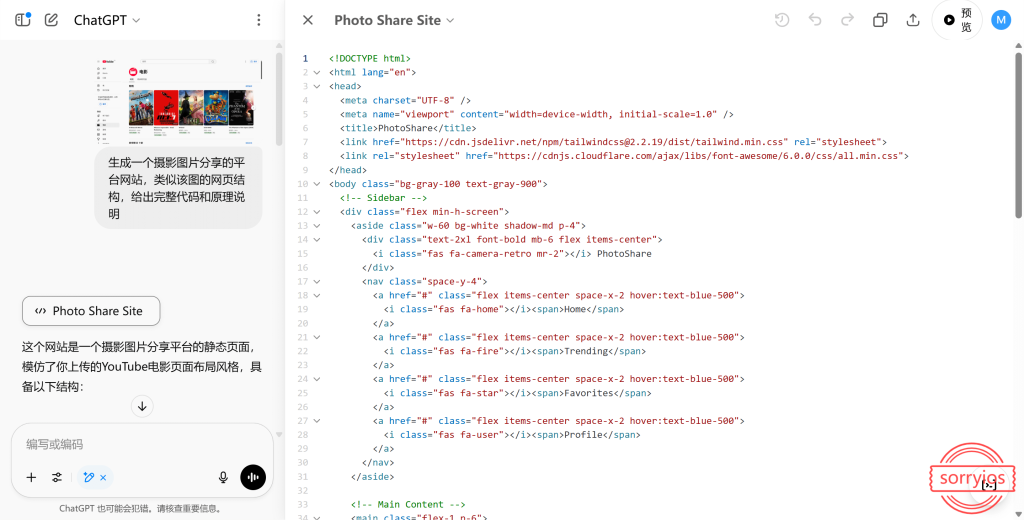Click the 预览 preview button

click(x=957, y=20)
